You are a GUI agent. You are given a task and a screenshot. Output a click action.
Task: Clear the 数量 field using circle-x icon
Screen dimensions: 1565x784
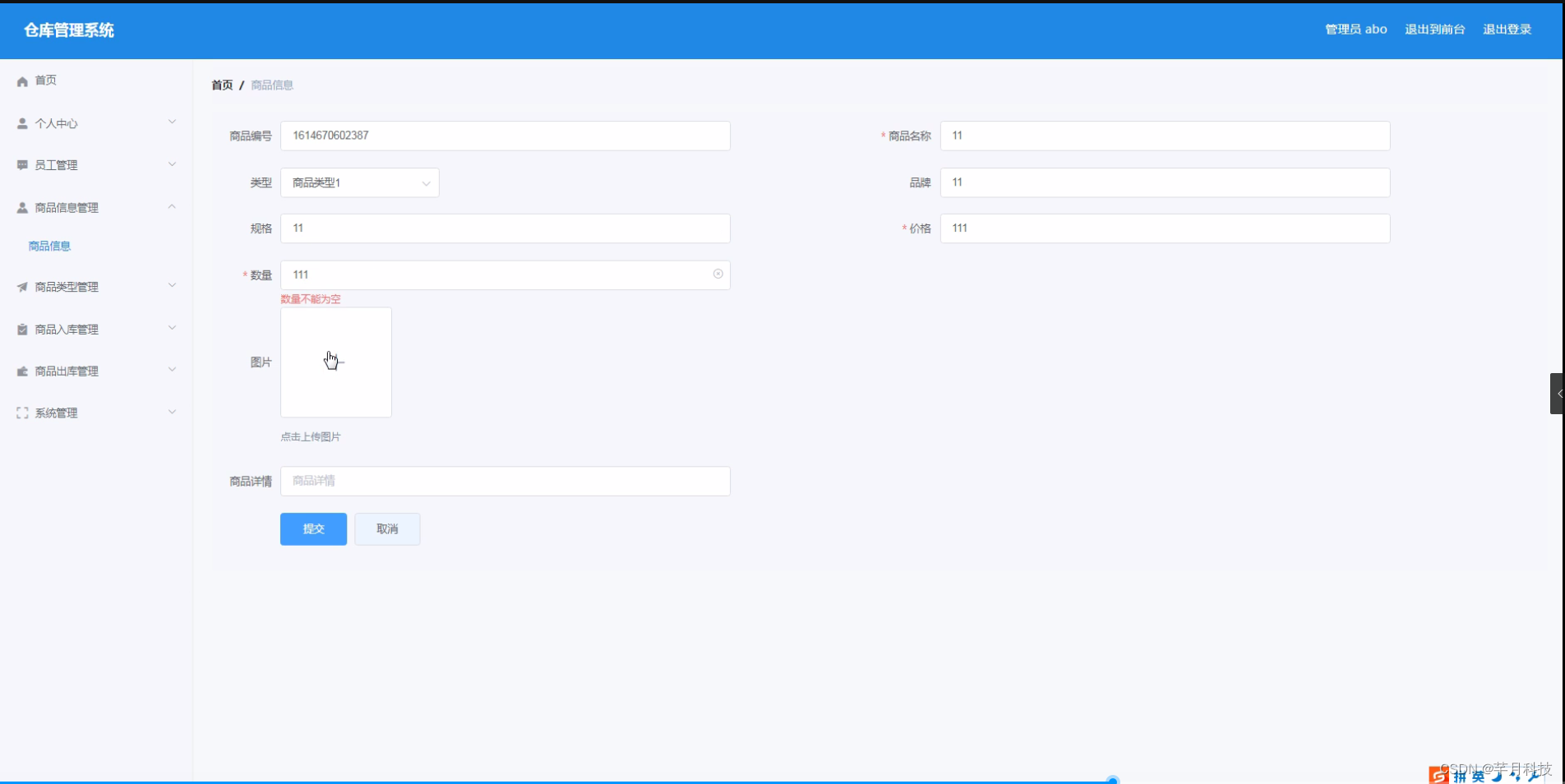pyautogui.click(x=717, y=274)
